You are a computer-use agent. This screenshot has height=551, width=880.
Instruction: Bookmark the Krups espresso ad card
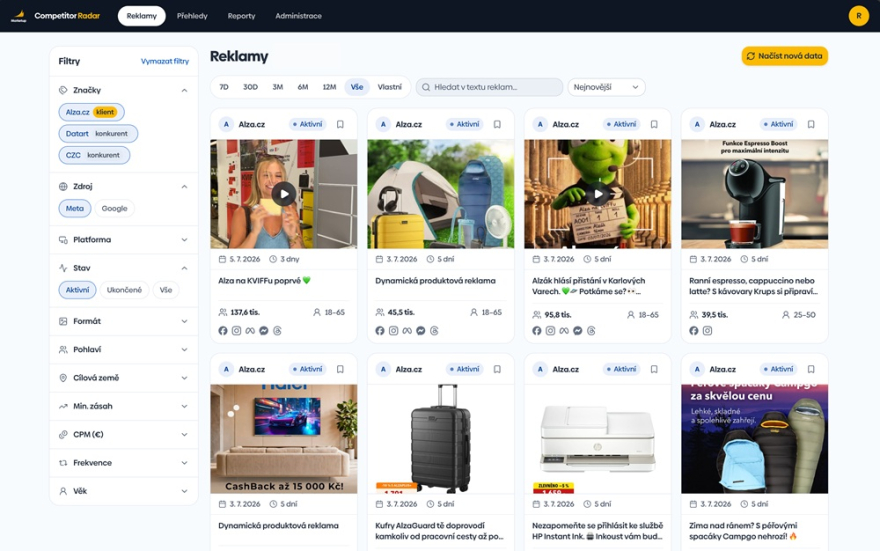pyautogui.click(x=811, y=124)
